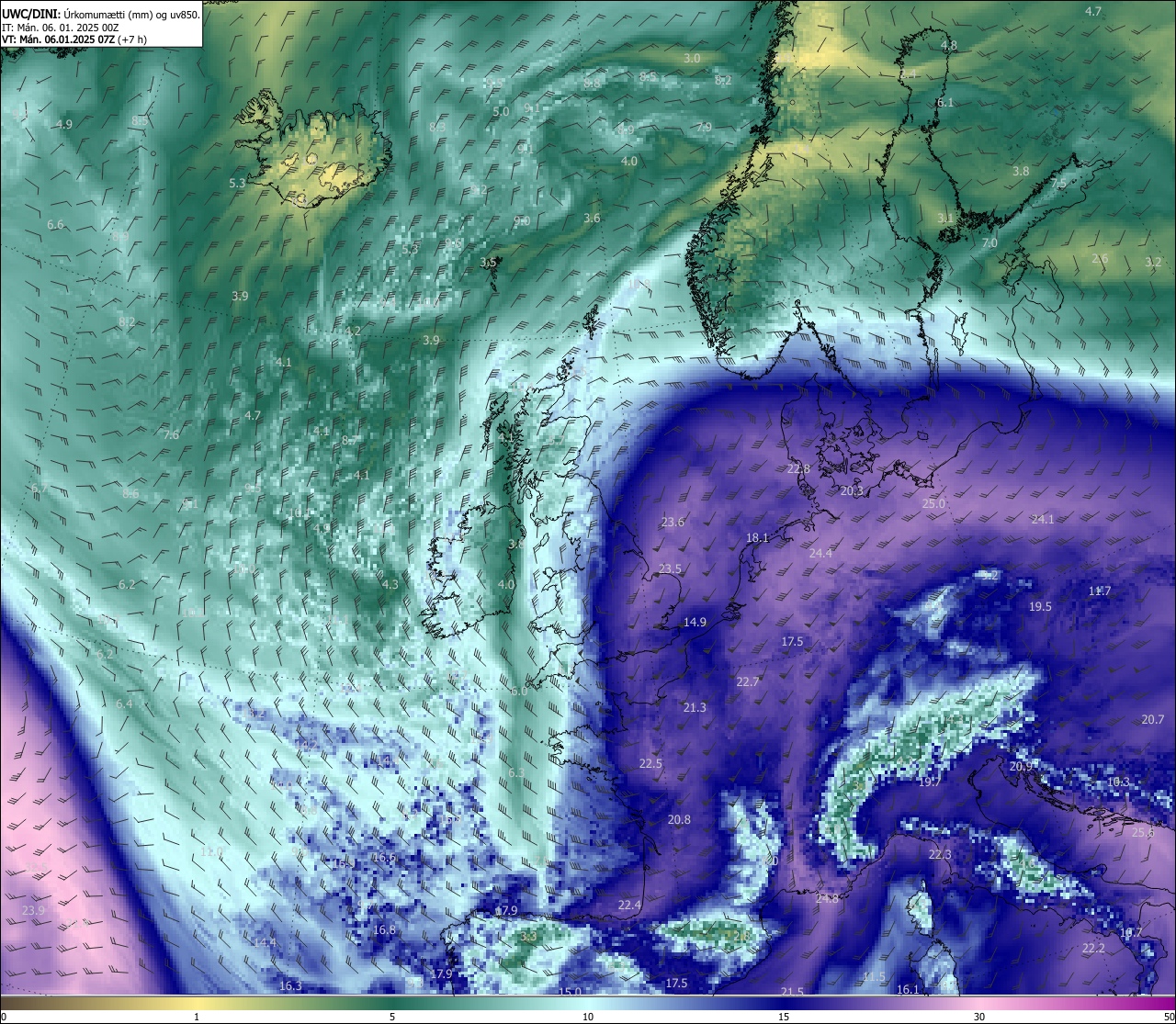Image resolution: width=1176 pixels, height=1024 pixels.
Task: Click the 6.4 value on the map
Action: coord(124,703)
